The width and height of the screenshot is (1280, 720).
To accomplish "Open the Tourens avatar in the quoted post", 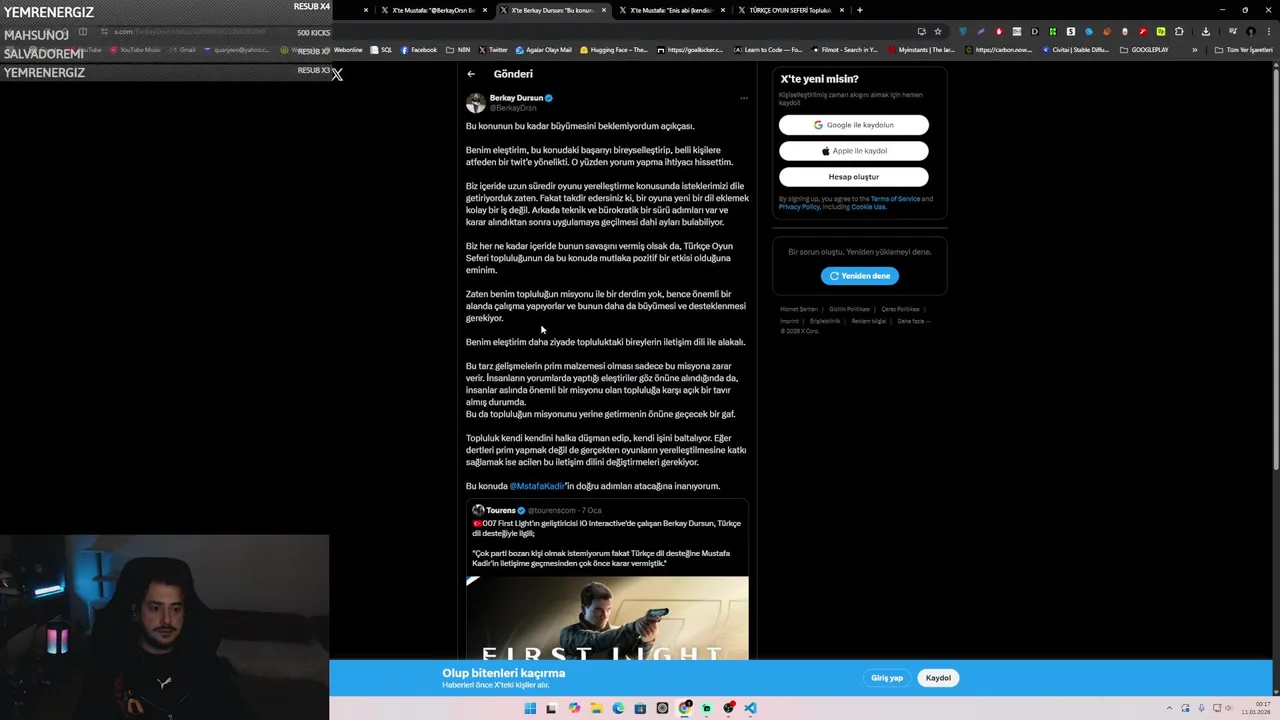I will point(478,510).
